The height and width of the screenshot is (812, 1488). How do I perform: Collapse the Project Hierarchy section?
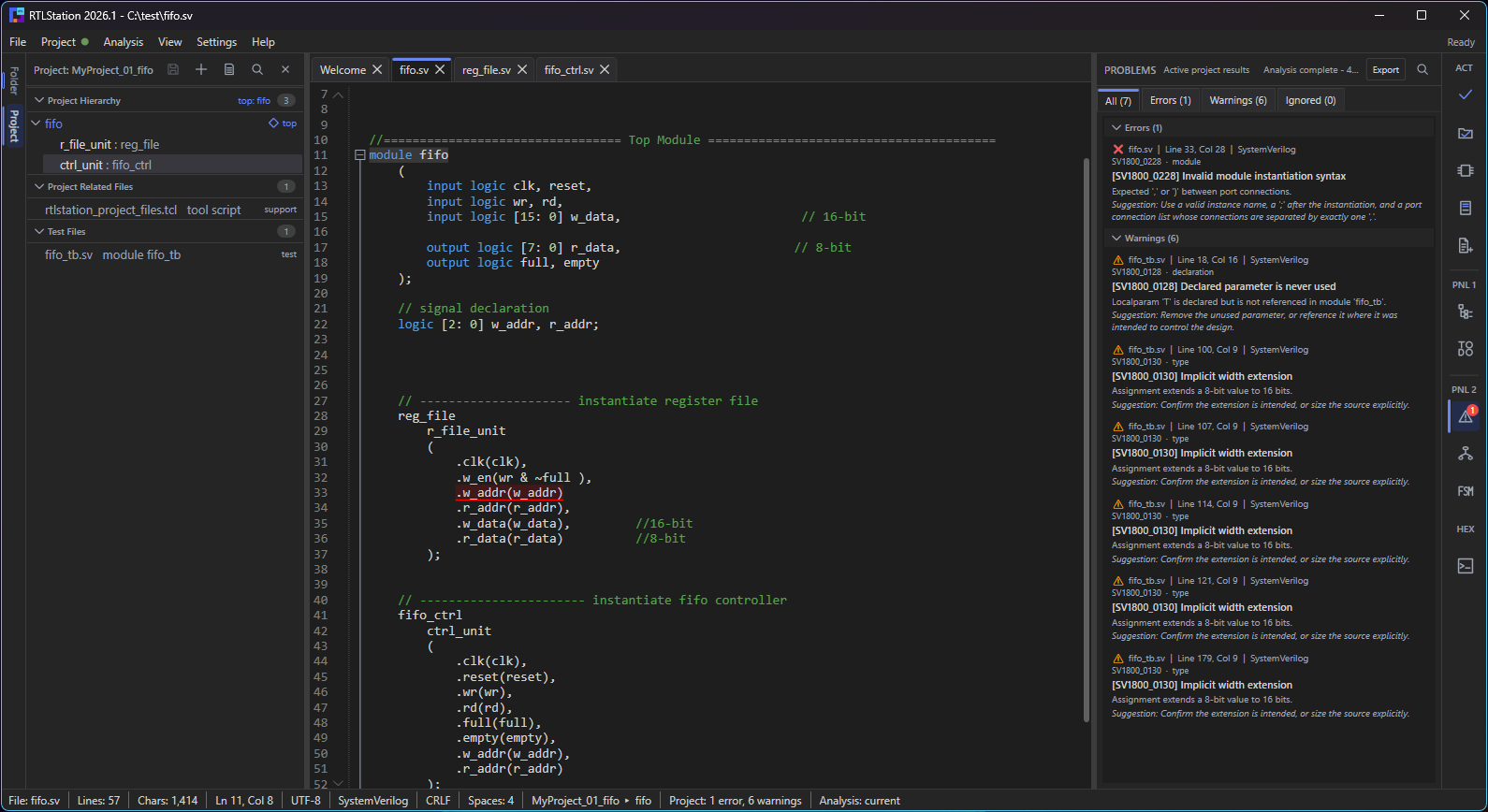[39, 100]
